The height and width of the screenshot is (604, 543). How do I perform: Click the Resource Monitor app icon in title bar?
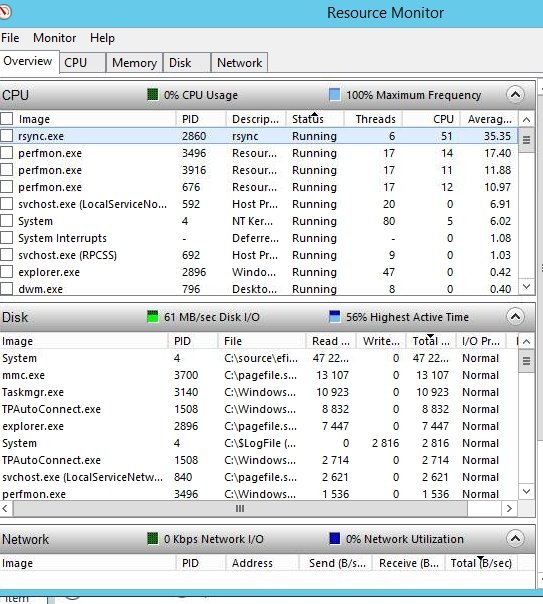(x=4, y=12)
